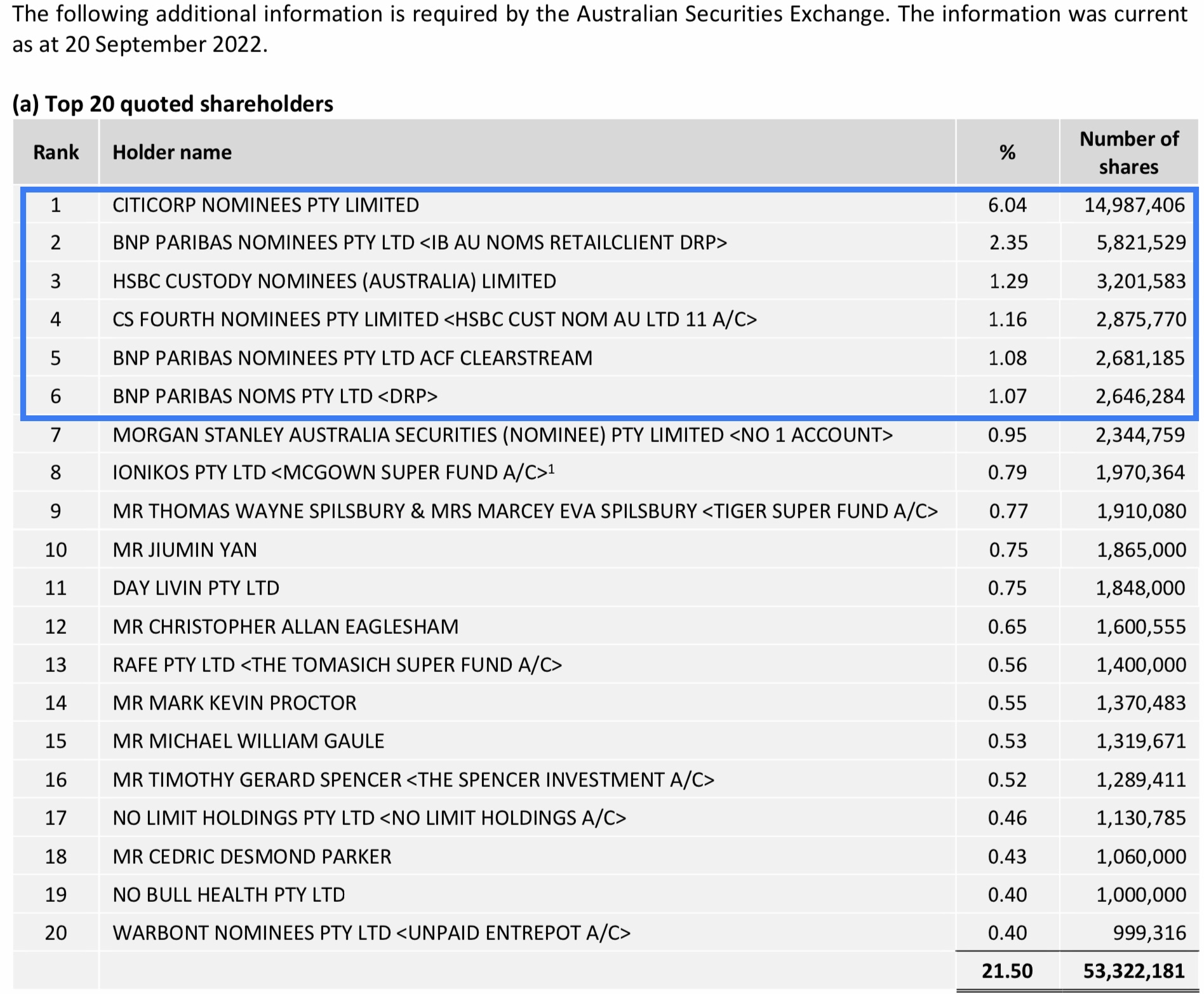Image resolution: width=1204 pixels, height=994 pixels.
Task: Select RAFE PTY LTD TOMASICH SUPER FUND
Action: click(337, 665)
